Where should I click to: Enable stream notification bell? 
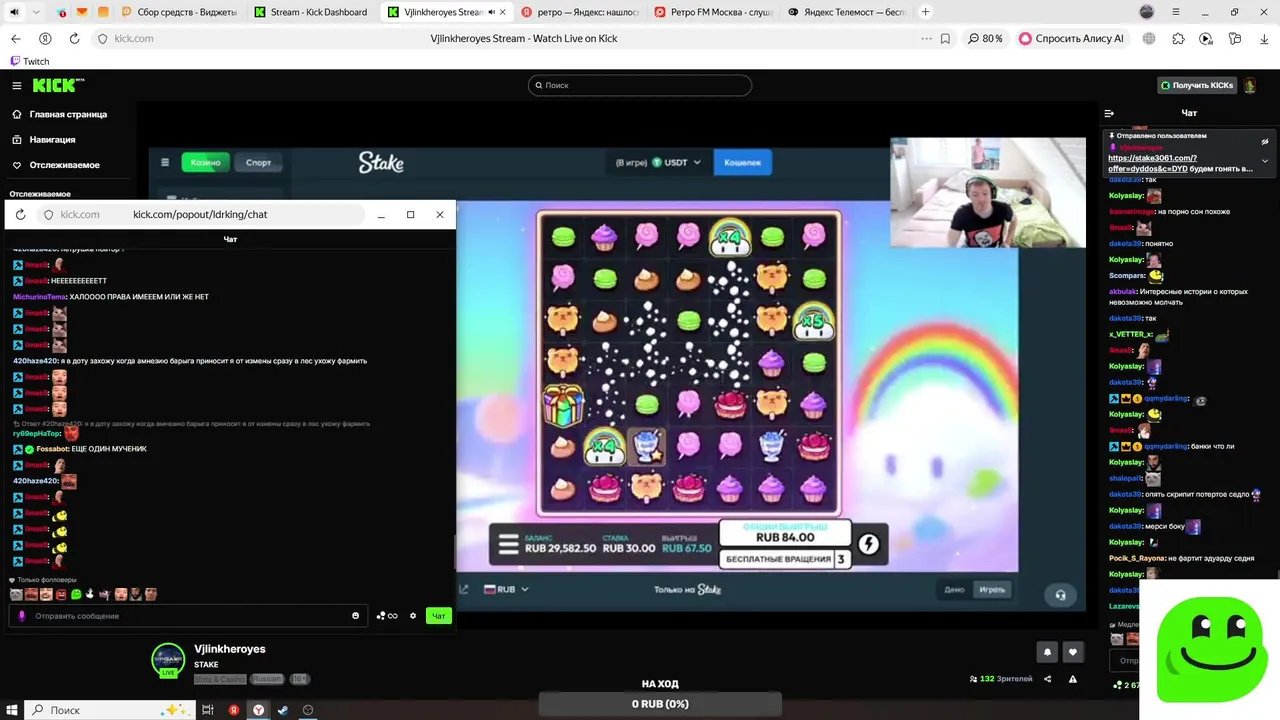[x=1047, y=652]
